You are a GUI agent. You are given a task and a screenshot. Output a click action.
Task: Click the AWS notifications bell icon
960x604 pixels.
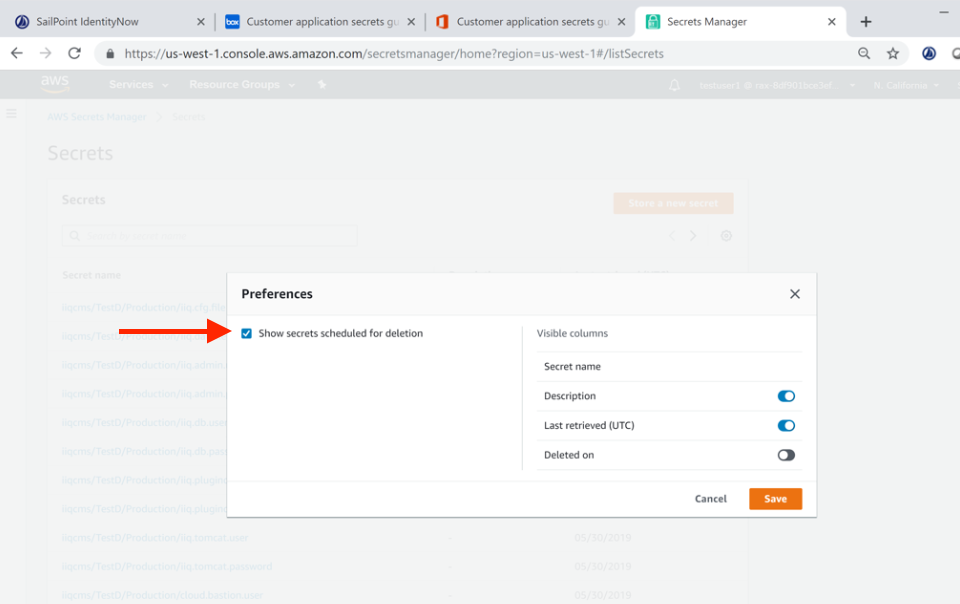pyautogui.click(x=674, y=85)
